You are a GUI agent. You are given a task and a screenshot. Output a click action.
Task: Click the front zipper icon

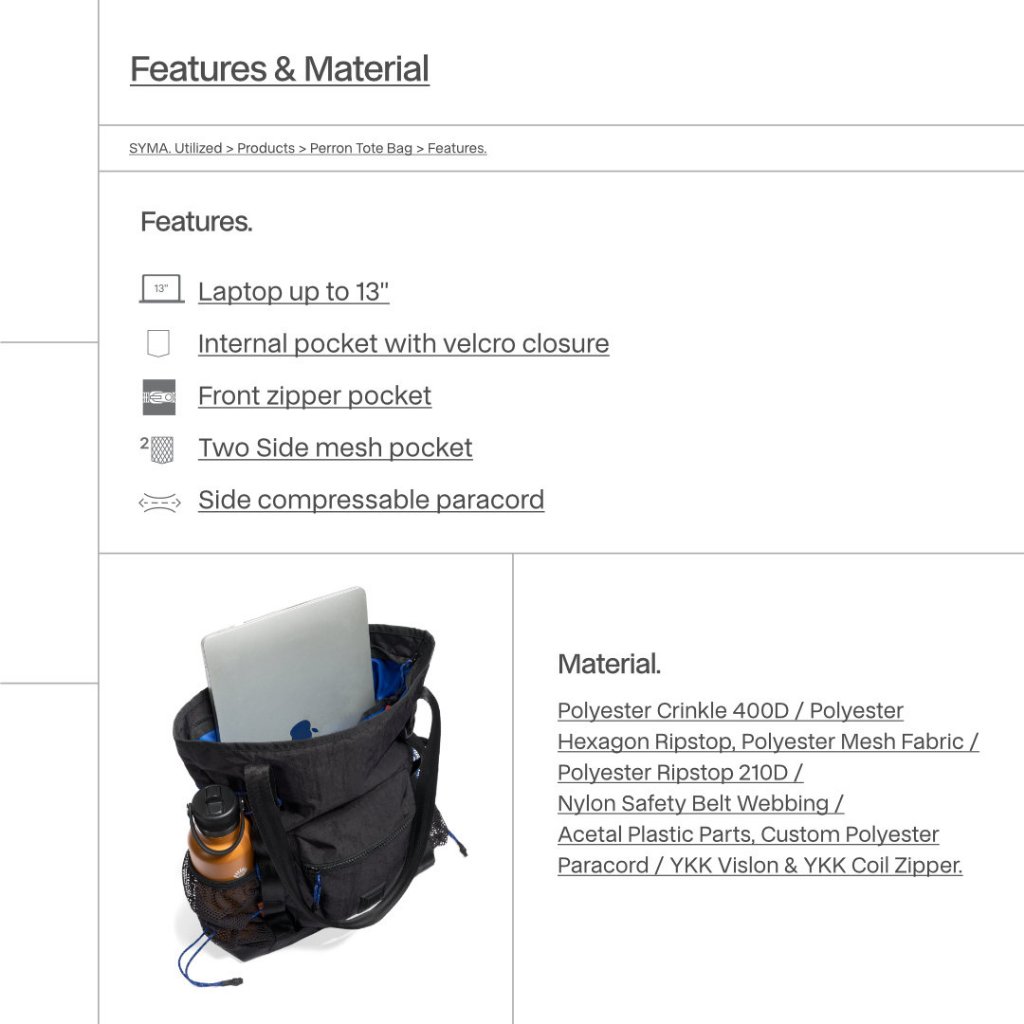pyautogui.click(x=159, y=397)
